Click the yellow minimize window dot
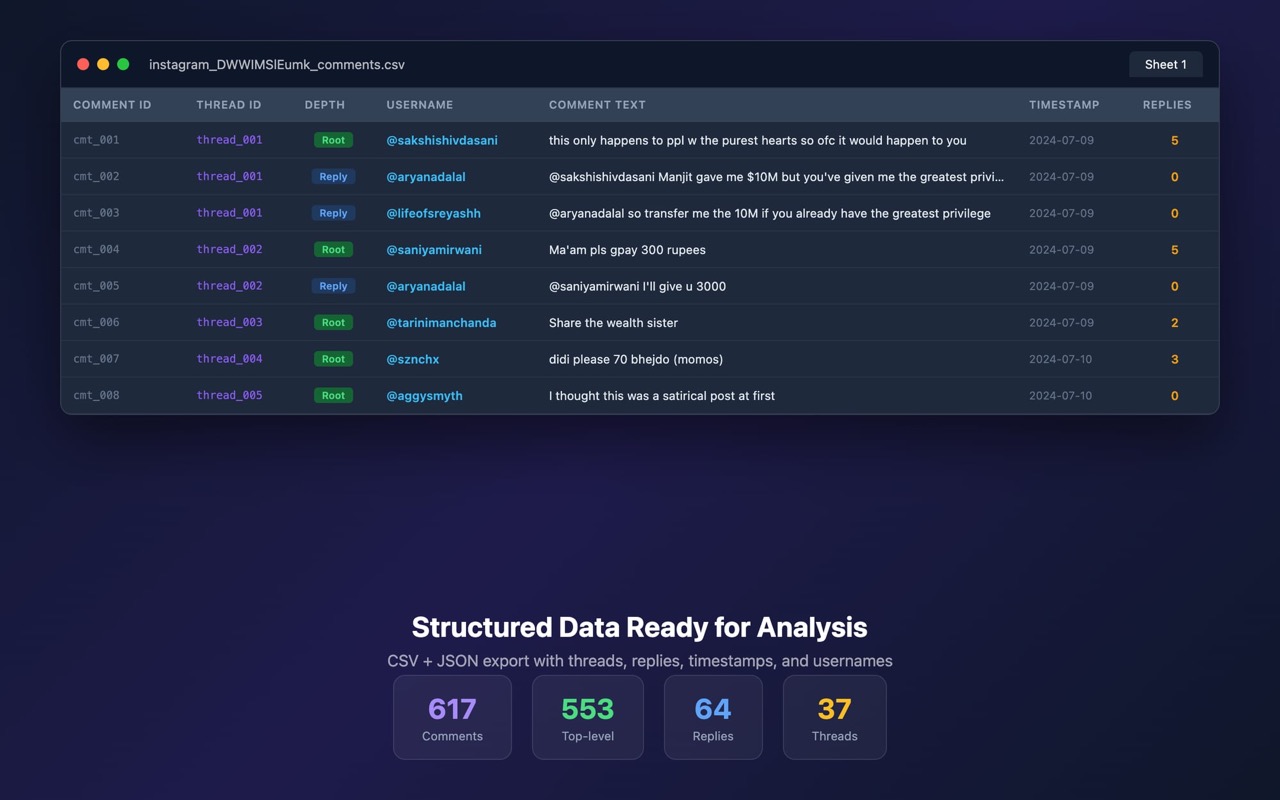 [103, 64]
